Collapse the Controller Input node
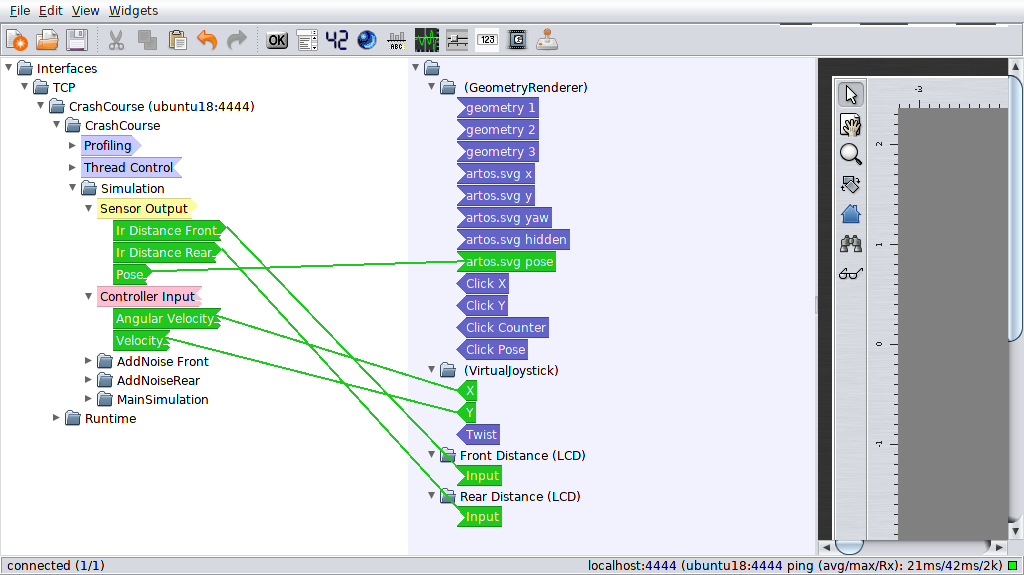This screenshot has width=1024, height=575. pos(89,296)
